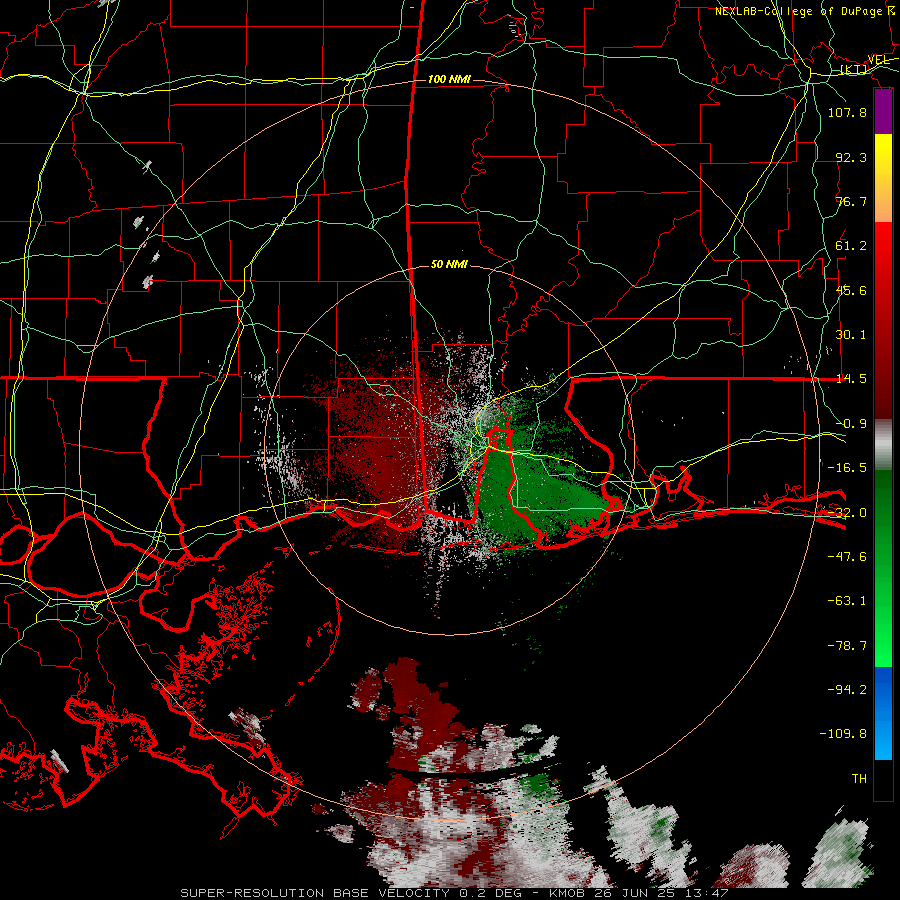Image resolution: width=900 pixels, height=900 pixels.
Task: Click the -32.0 velocity scale value
Action: click(847, 512)
